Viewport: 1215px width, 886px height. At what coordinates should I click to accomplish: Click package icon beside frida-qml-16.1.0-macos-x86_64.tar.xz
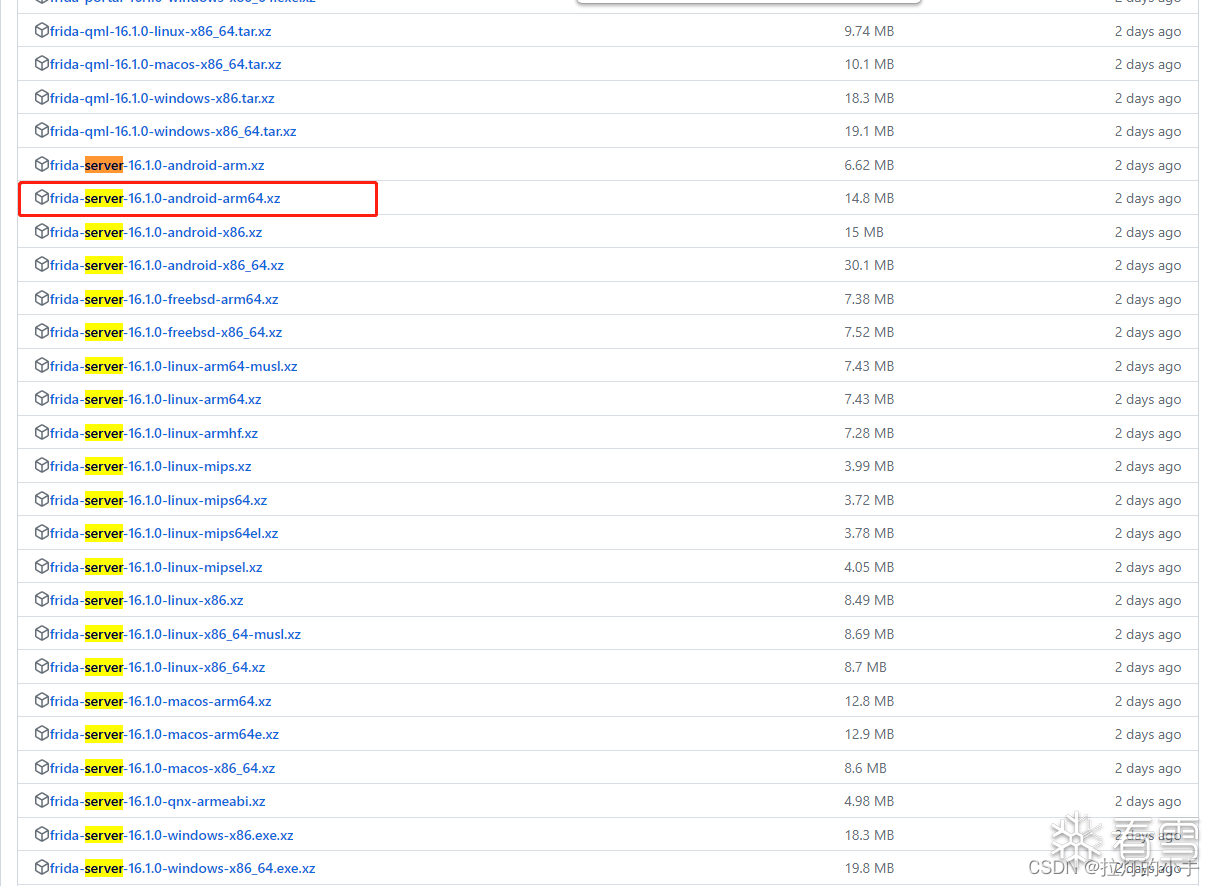[42, 64]
